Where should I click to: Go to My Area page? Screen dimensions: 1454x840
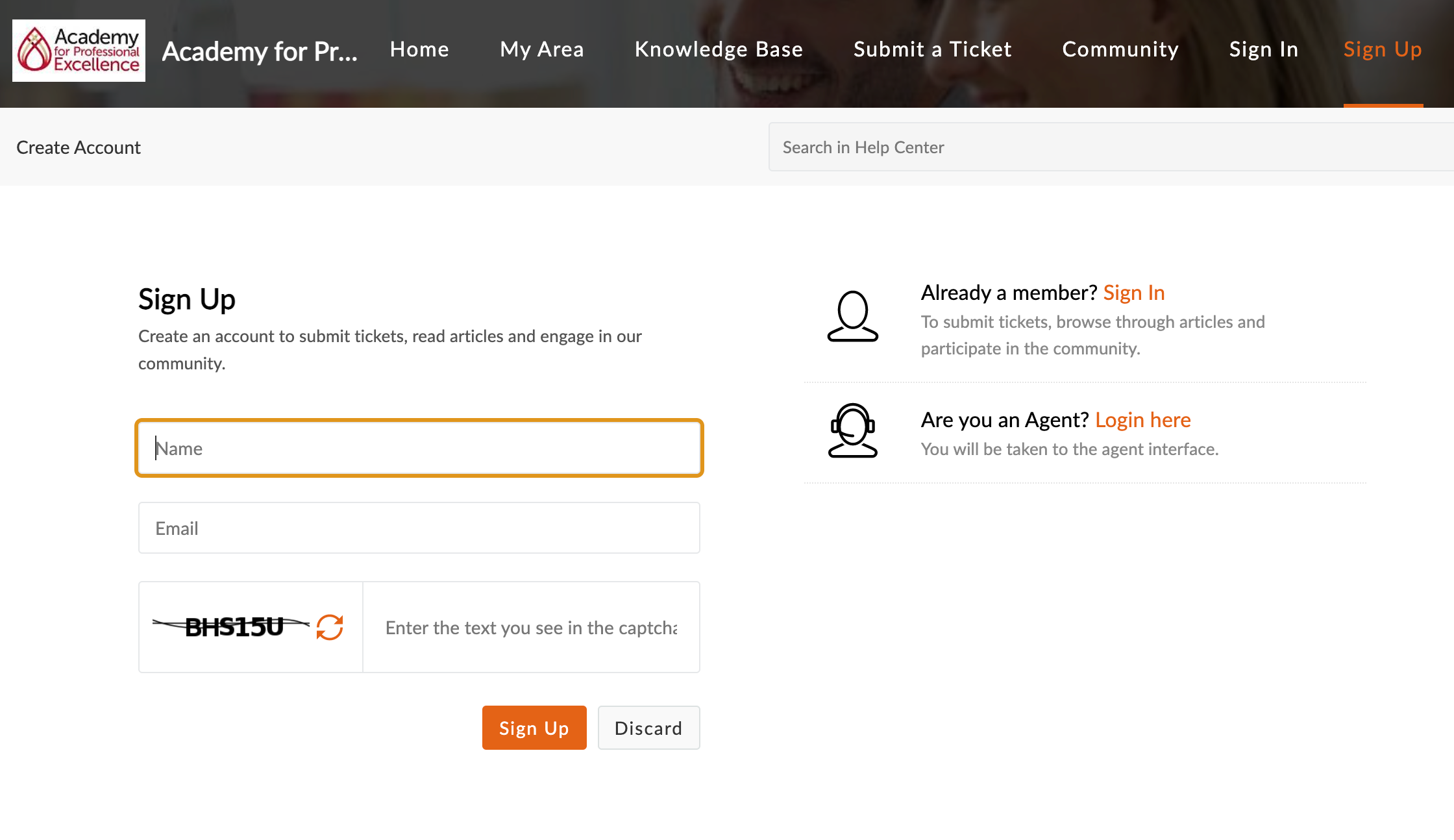tap(541, 49)
